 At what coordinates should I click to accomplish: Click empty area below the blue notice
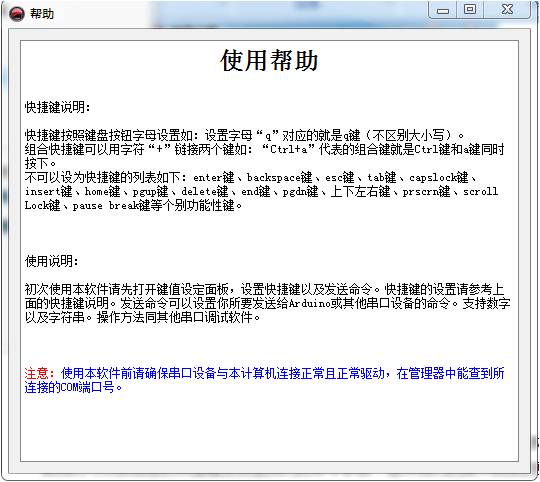(x=269, y=427)
